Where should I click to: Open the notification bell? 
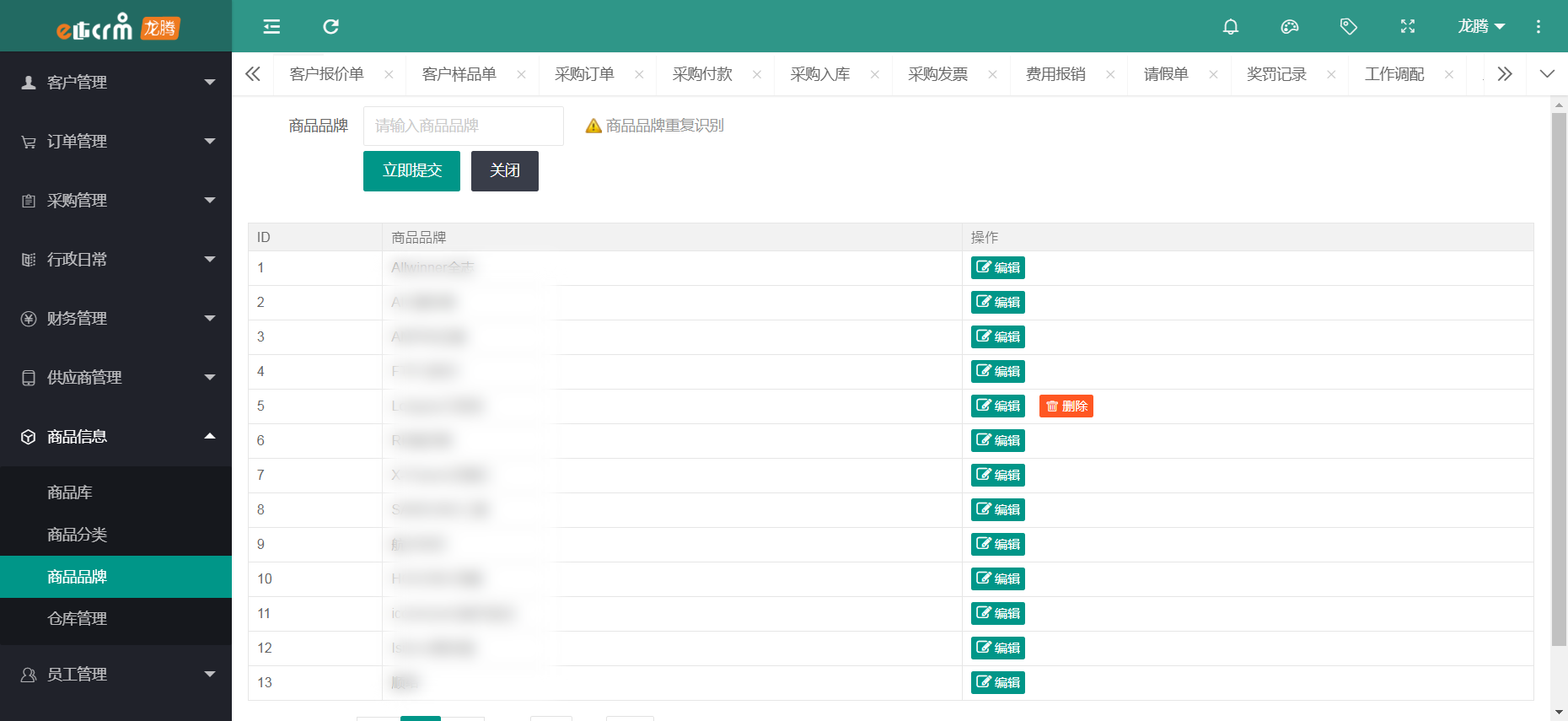click(1230, 27)
